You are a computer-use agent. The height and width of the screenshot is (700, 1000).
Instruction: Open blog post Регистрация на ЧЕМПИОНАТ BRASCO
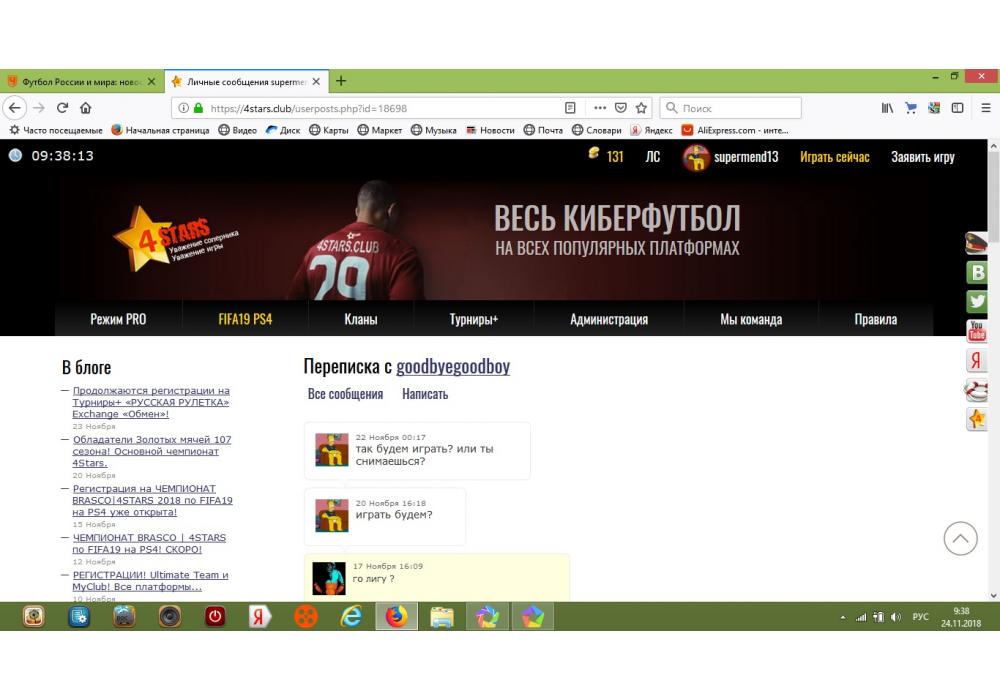click(x=152, y=500)
